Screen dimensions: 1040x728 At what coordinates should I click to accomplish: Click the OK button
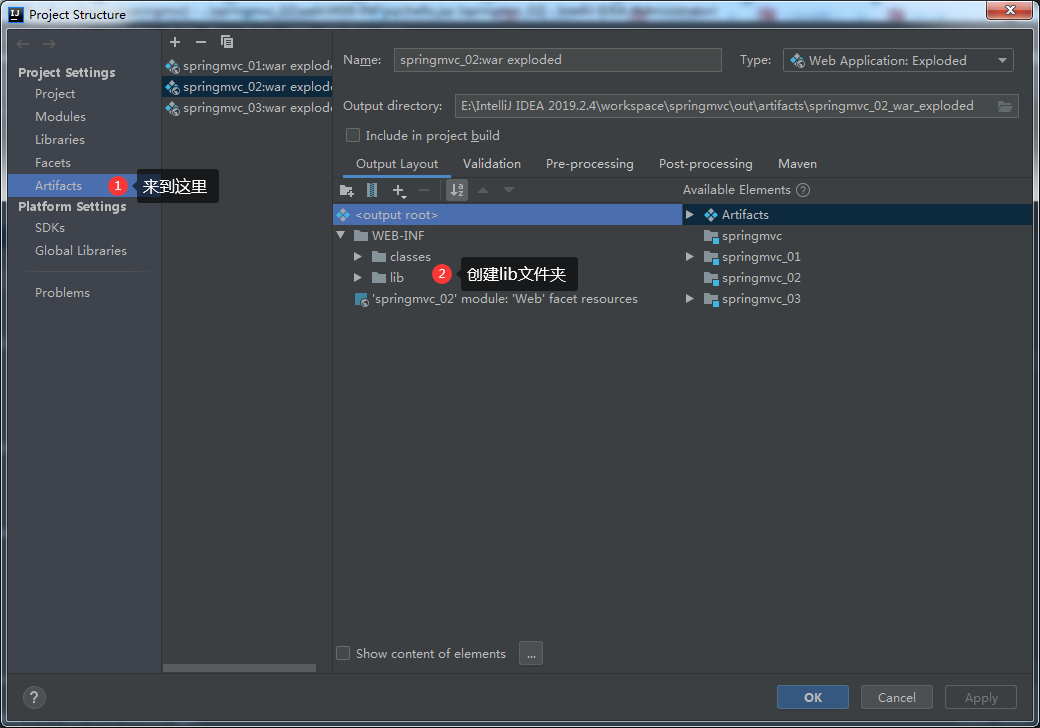812,698
